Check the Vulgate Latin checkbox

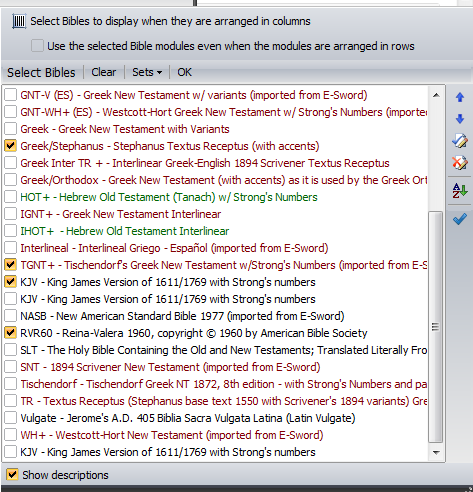click(11, 418)
